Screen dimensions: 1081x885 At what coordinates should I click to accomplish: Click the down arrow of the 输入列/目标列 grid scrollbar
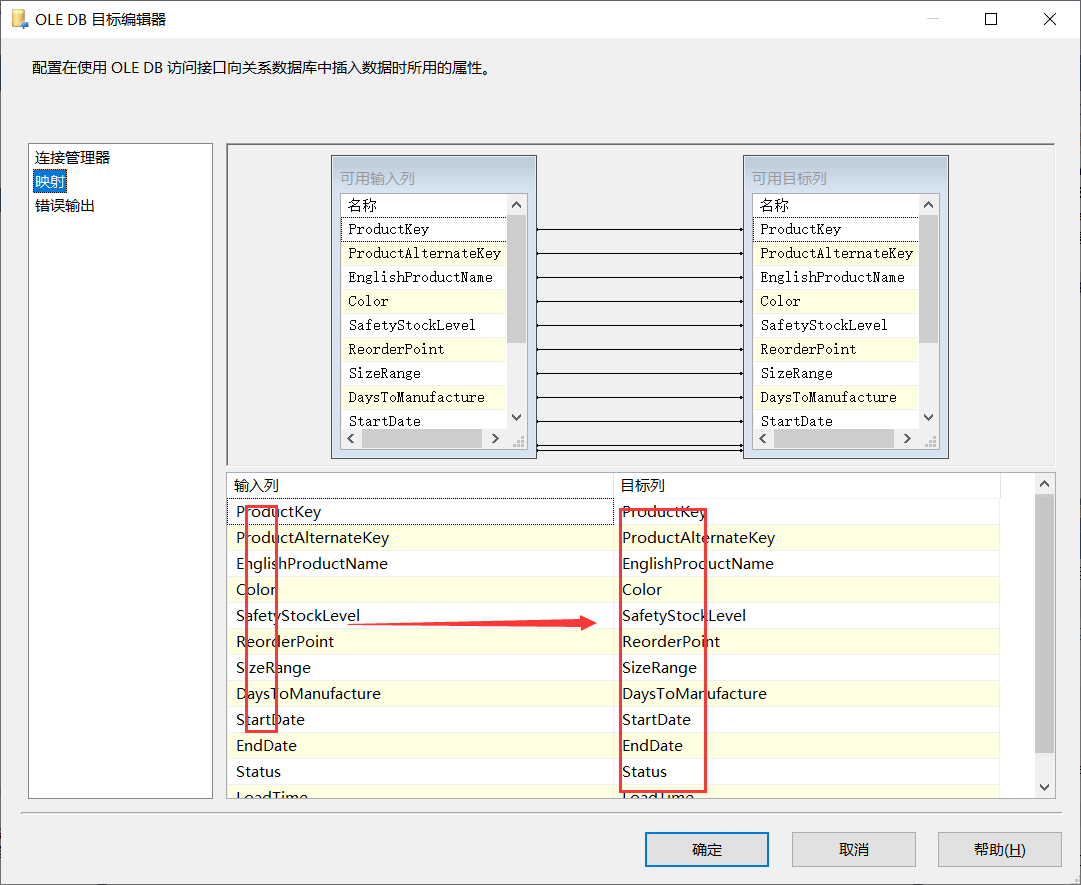point(1044,787)
